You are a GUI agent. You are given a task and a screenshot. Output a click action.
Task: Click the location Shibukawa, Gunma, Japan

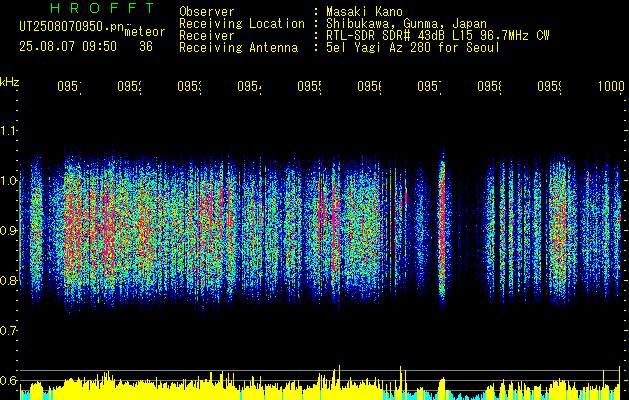point(406,24)
